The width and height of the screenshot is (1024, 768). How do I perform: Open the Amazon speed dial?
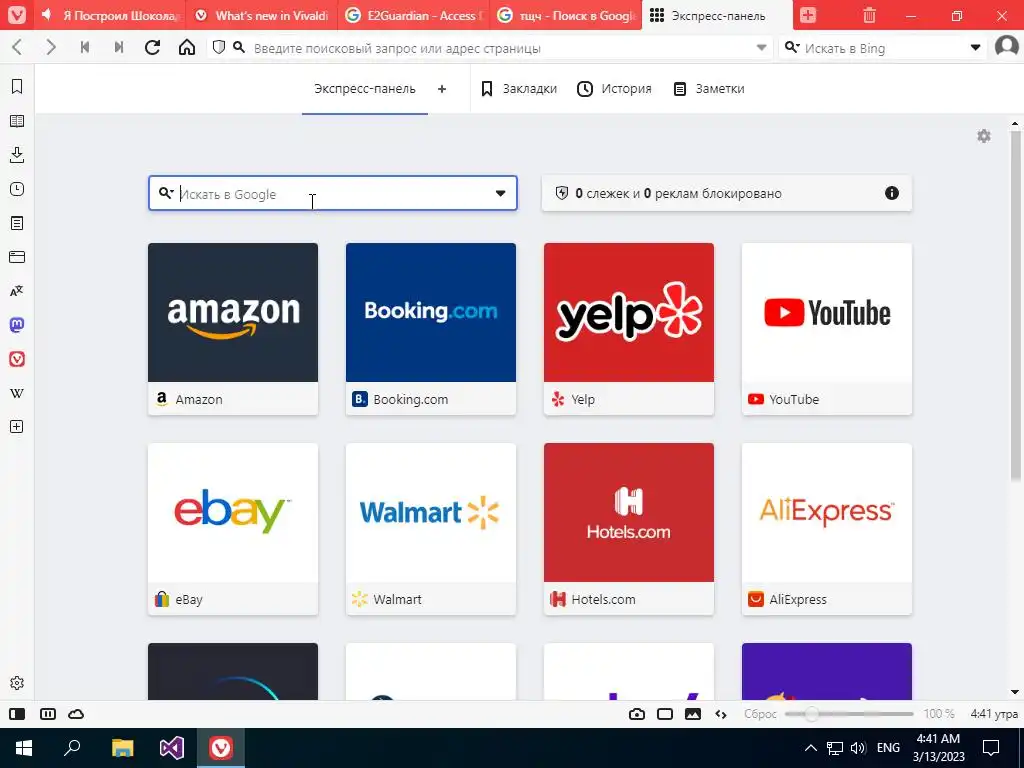tap(233, 328)
